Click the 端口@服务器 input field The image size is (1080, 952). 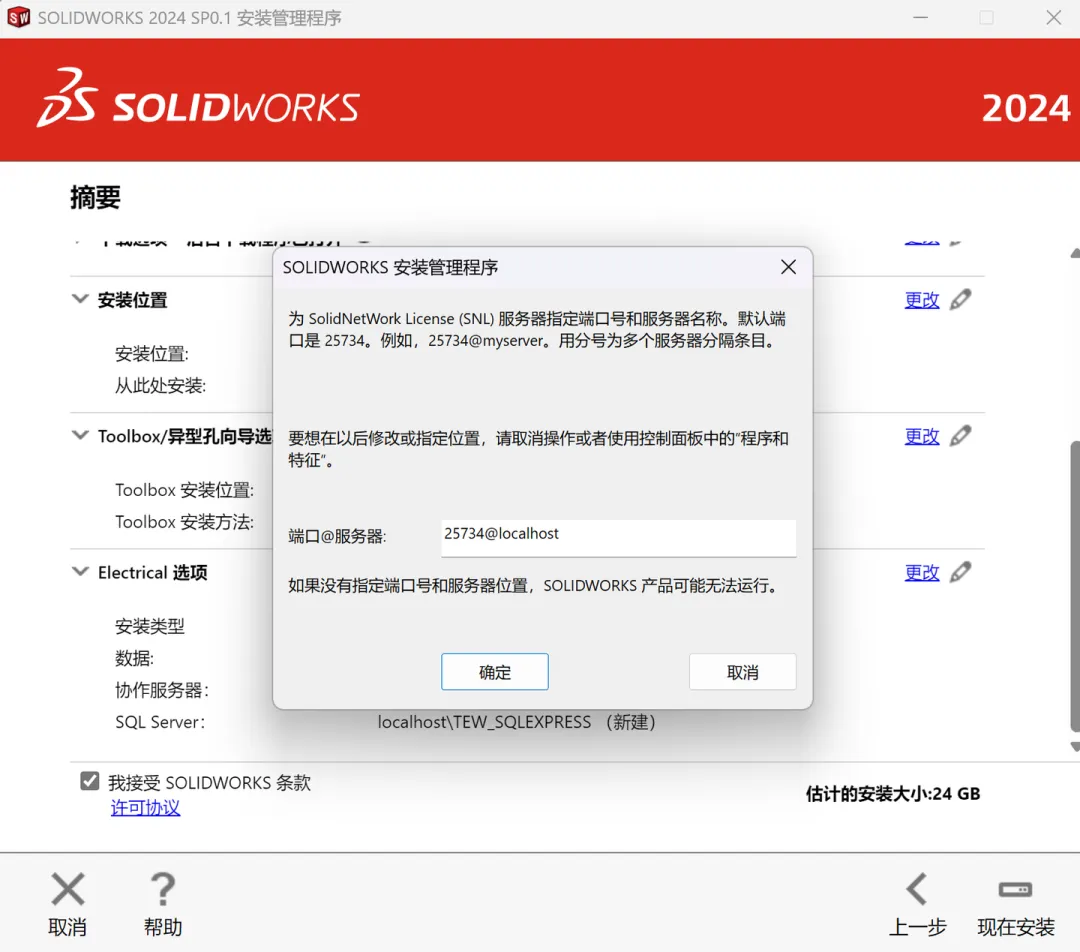pos(619,537)
